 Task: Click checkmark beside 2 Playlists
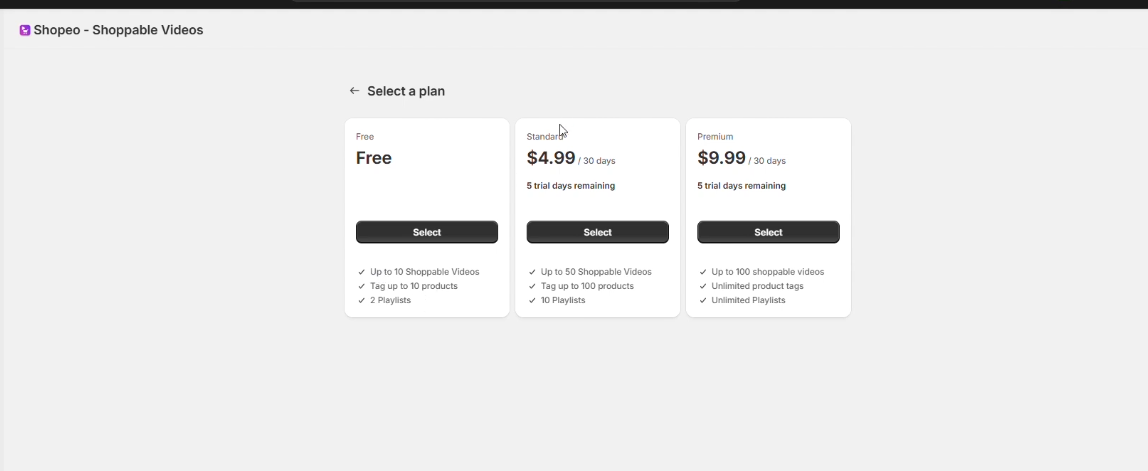362,300
